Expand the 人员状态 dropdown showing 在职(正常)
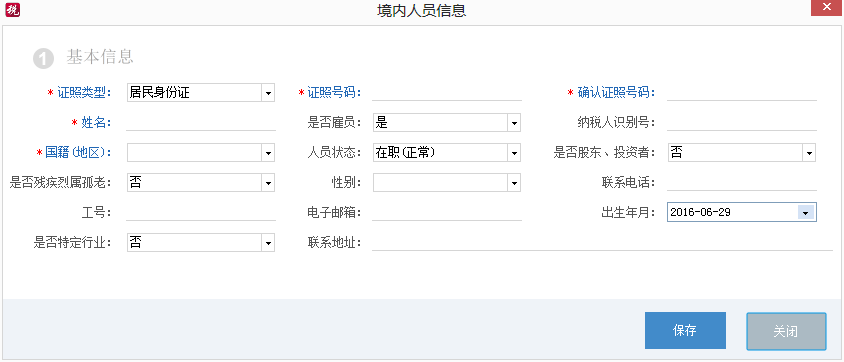The image size is (844, 362). [447, 153]
